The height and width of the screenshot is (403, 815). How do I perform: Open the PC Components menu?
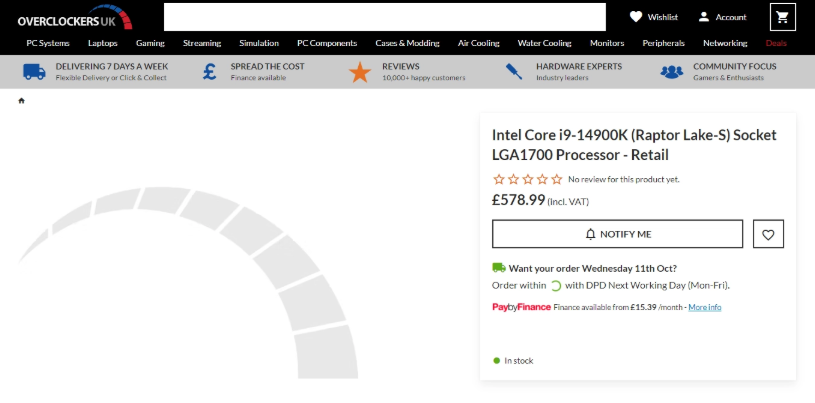(327, 43)
